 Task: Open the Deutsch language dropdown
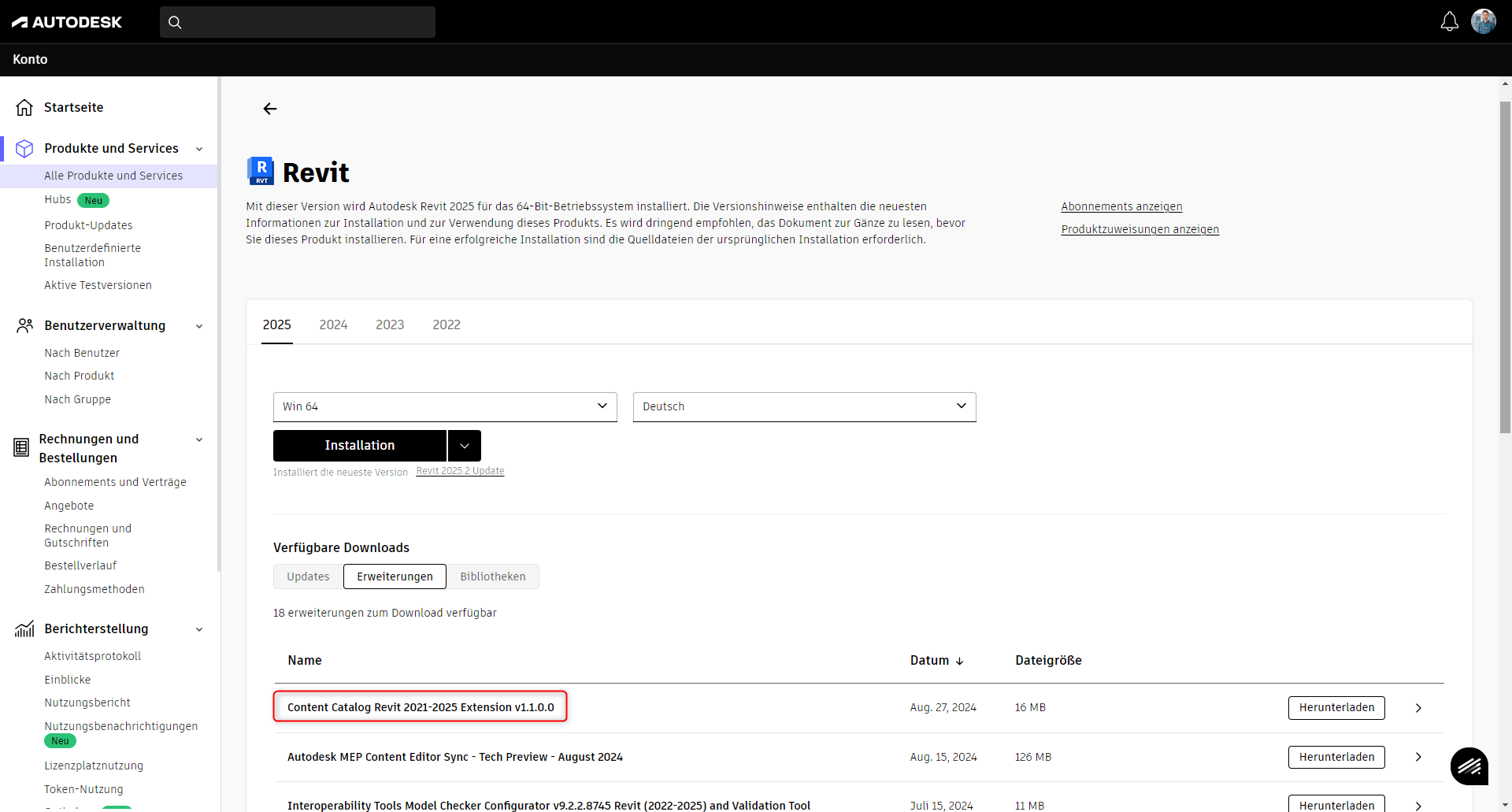click(804, 406)
